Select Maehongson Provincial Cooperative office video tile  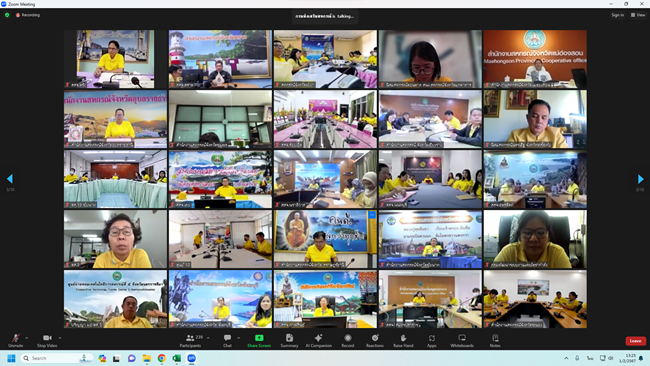click(535, 58)
